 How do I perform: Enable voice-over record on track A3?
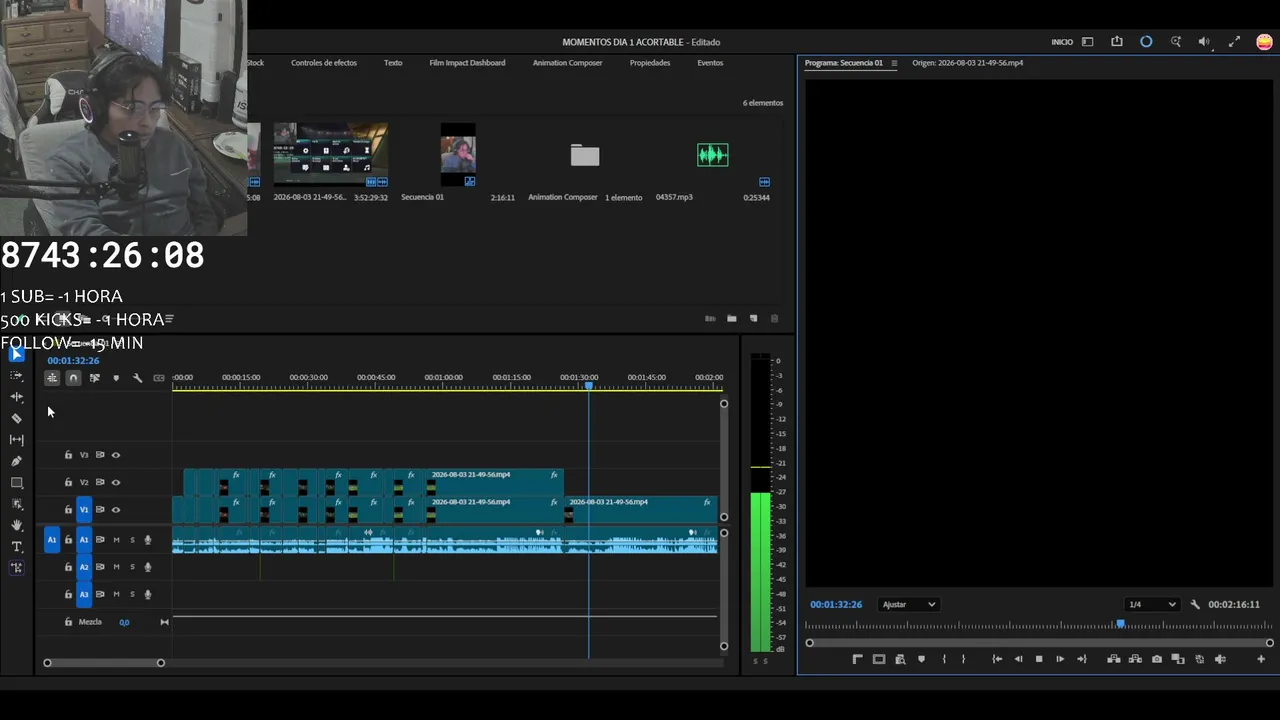148,594
